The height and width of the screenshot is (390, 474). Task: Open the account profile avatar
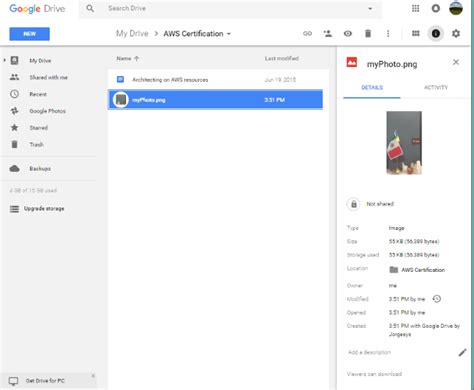point(456,8)
